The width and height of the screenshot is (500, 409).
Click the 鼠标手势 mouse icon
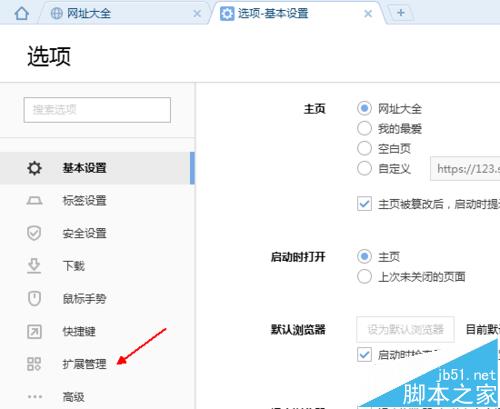click(34, 299)
